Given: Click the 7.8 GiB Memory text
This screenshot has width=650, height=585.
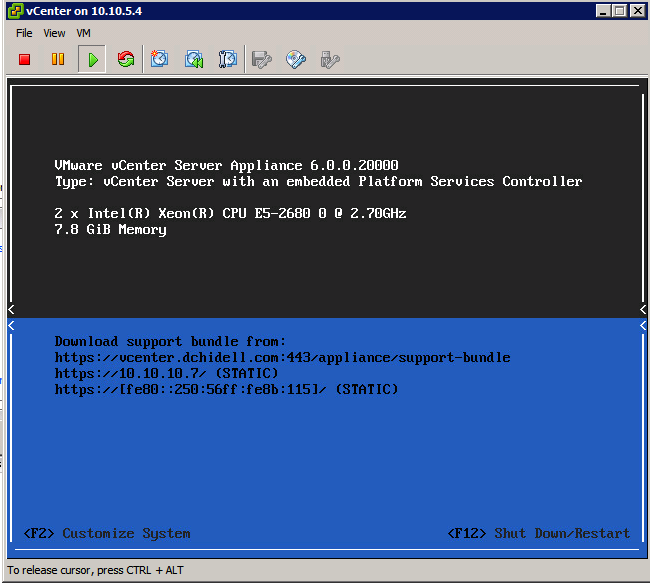Looking at the screenshot, I should [111, 230].
